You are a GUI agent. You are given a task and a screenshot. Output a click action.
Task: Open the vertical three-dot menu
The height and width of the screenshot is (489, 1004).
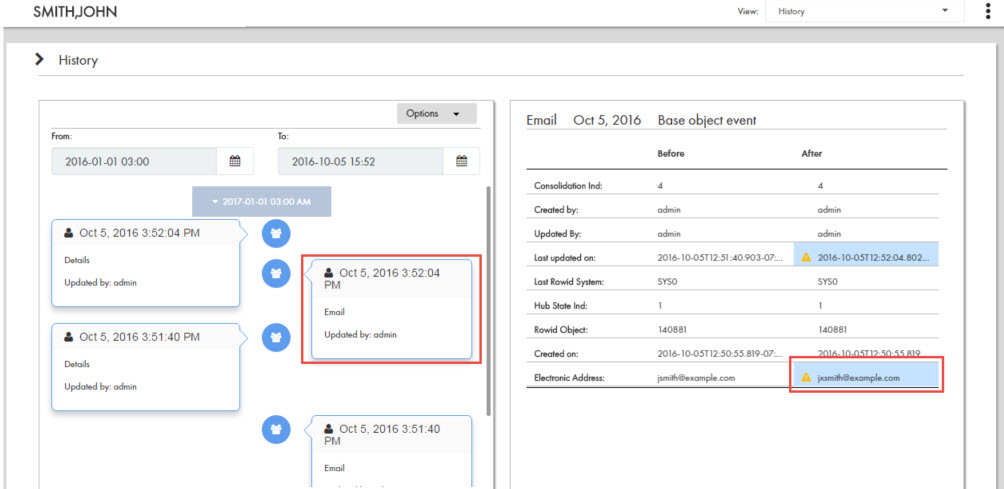point(988,11)
